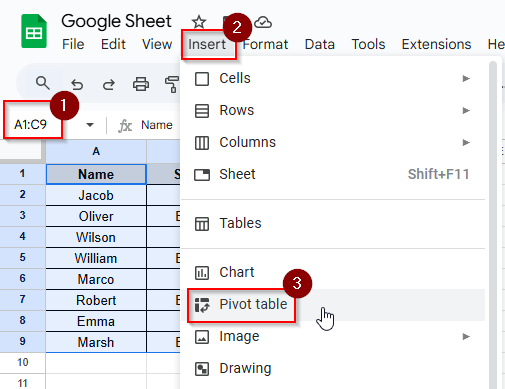The image size is (505, 389).
Task: Open the Insert menu
Action: pyautogui.click(x=207, y=44)
